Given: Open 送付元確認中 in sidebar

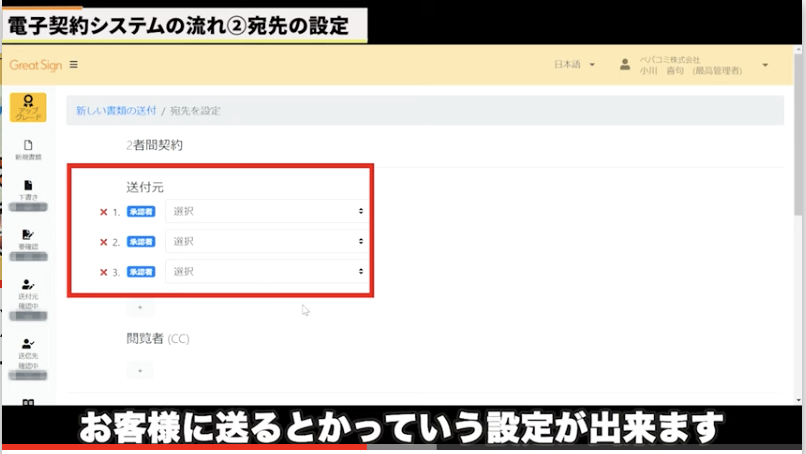Looking at the screenshot, I should (28, 289).
